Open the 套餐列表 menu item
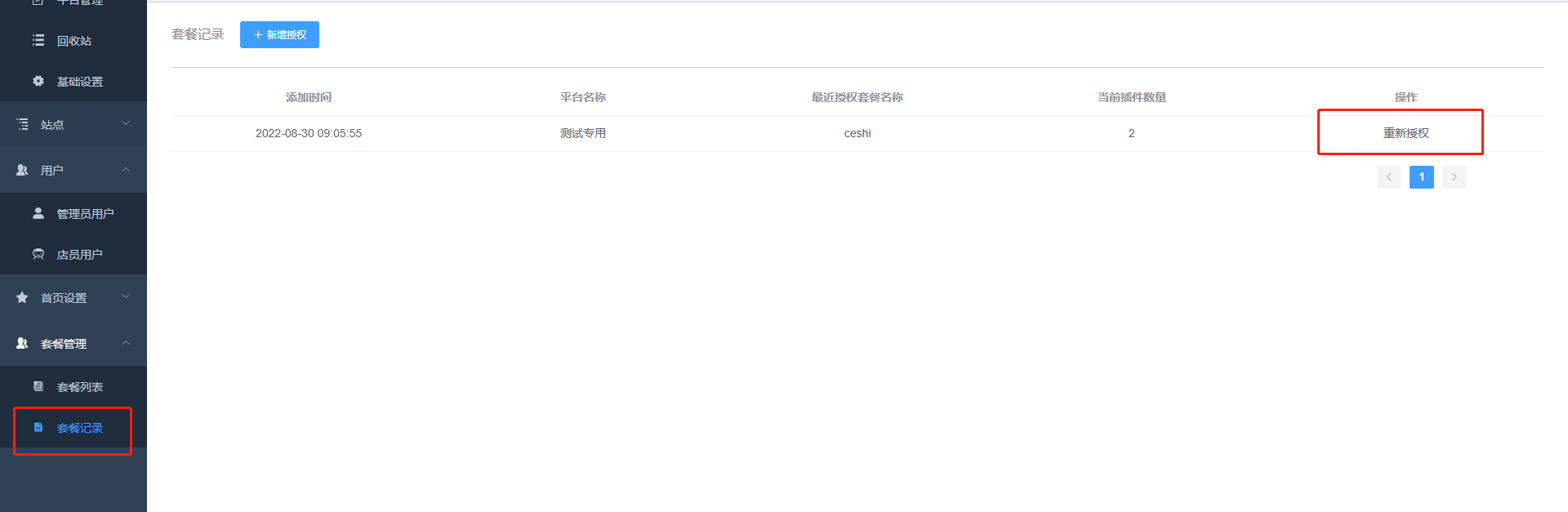Viewport: 1568px width, 512px height. click(x=73, y=386)
